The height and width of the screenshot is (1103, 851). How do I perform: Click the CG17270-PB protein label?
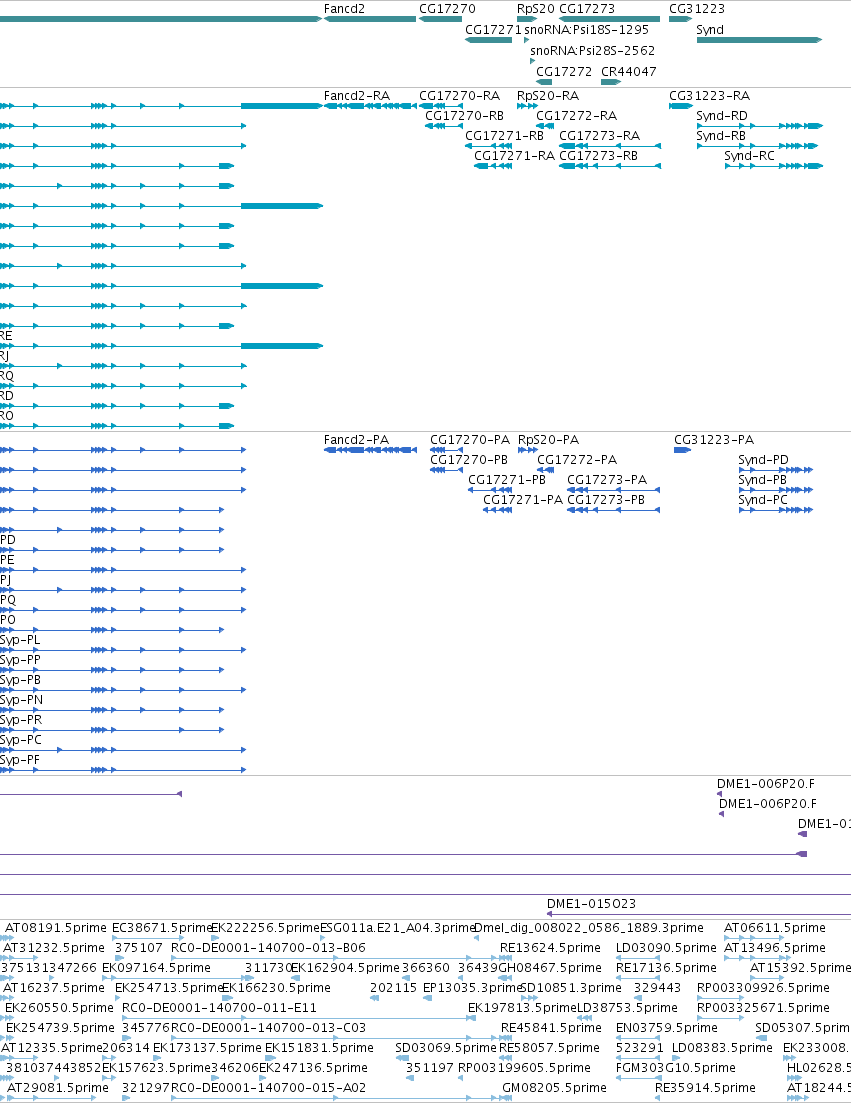(x=469, y=459)
